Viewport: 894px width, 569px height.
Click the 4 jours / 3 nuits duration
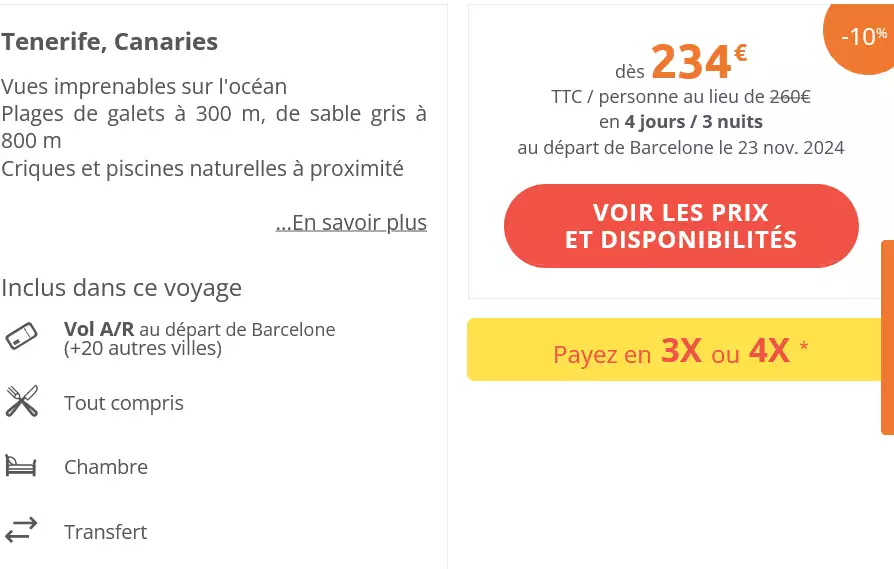coord(693,122)
